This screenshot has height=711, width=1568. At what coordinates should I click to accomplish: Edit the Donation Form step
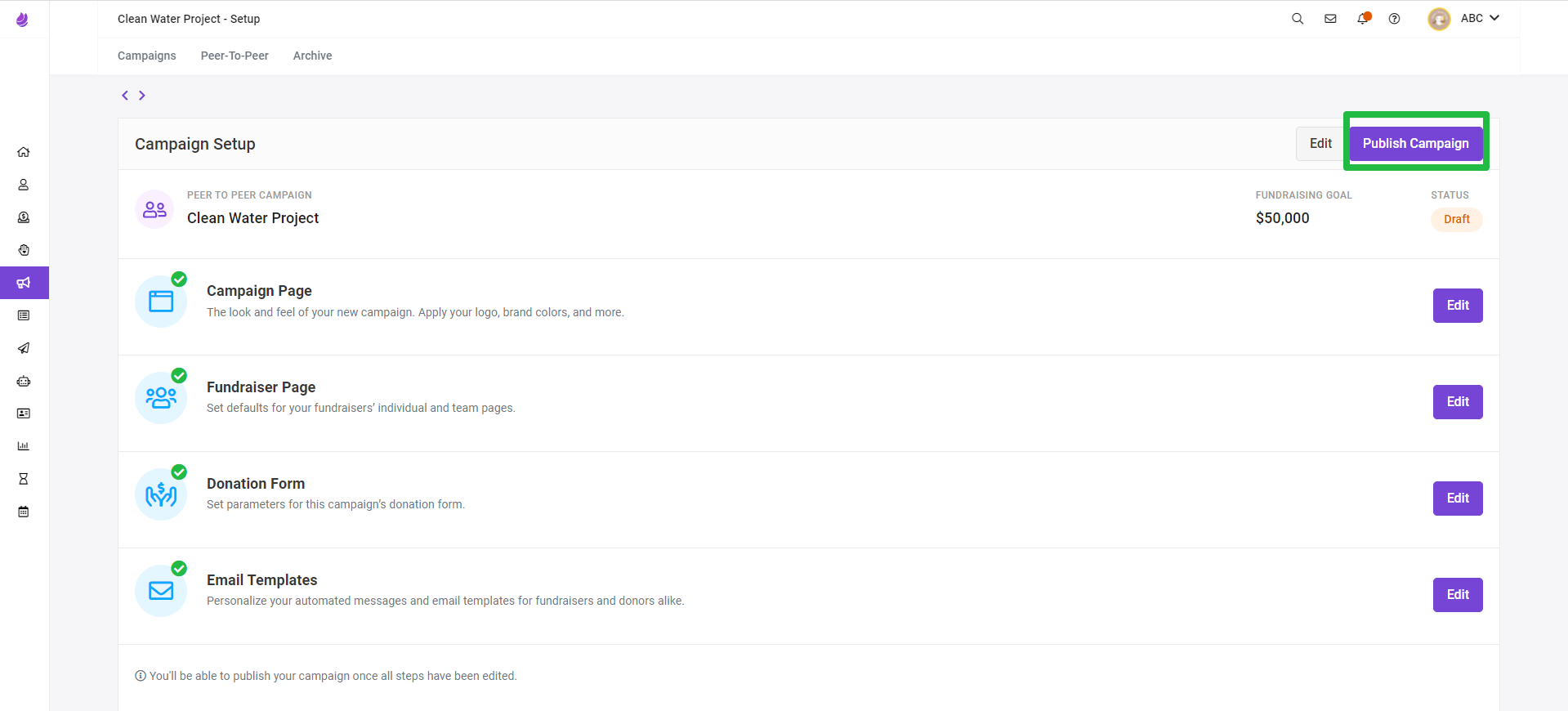click(1458, 499)
